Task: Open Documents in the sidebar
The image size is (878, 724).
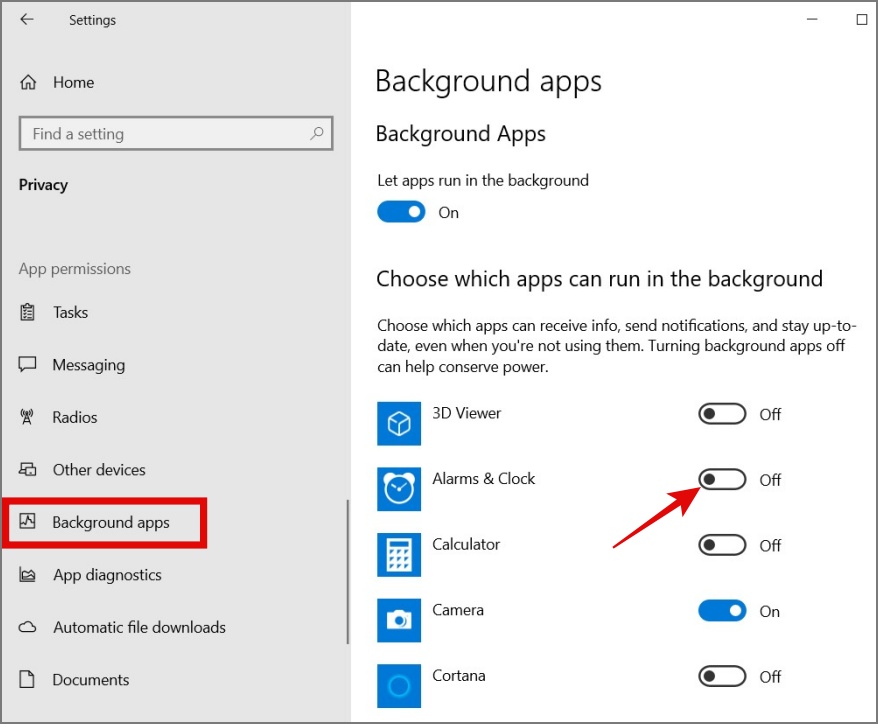Action: click(x=91, y=679)
